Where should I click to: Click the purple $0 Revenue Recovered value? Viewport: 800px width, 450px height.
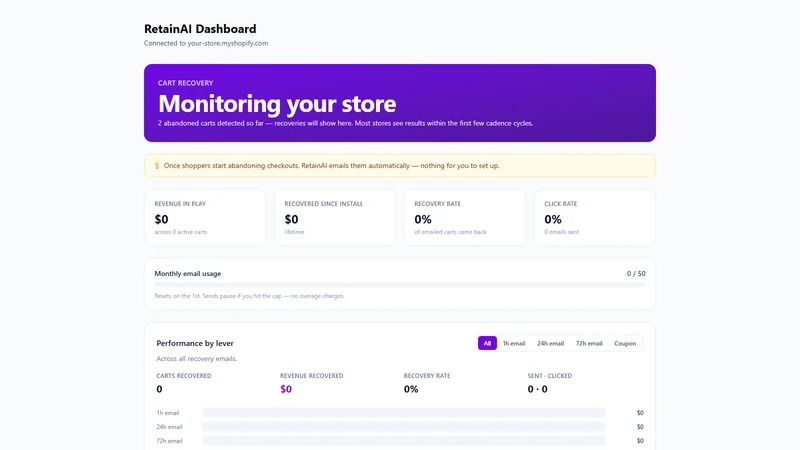pos(286,389)
